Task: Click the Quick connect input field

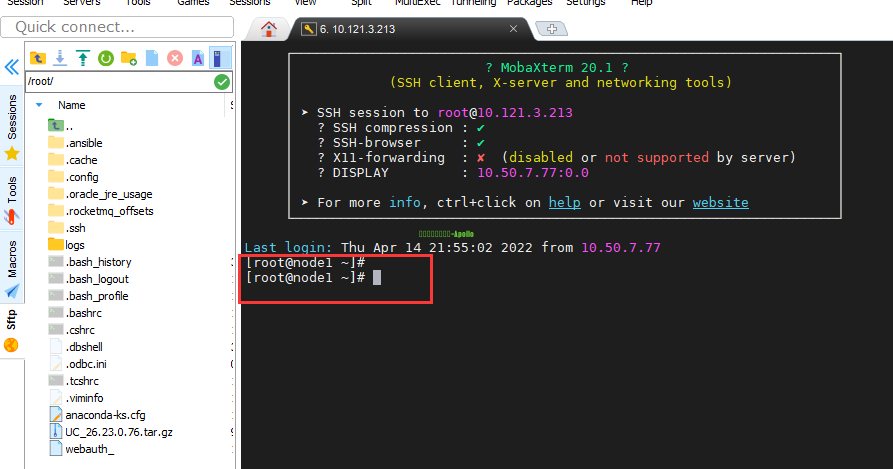Action: tap(120, 27)
